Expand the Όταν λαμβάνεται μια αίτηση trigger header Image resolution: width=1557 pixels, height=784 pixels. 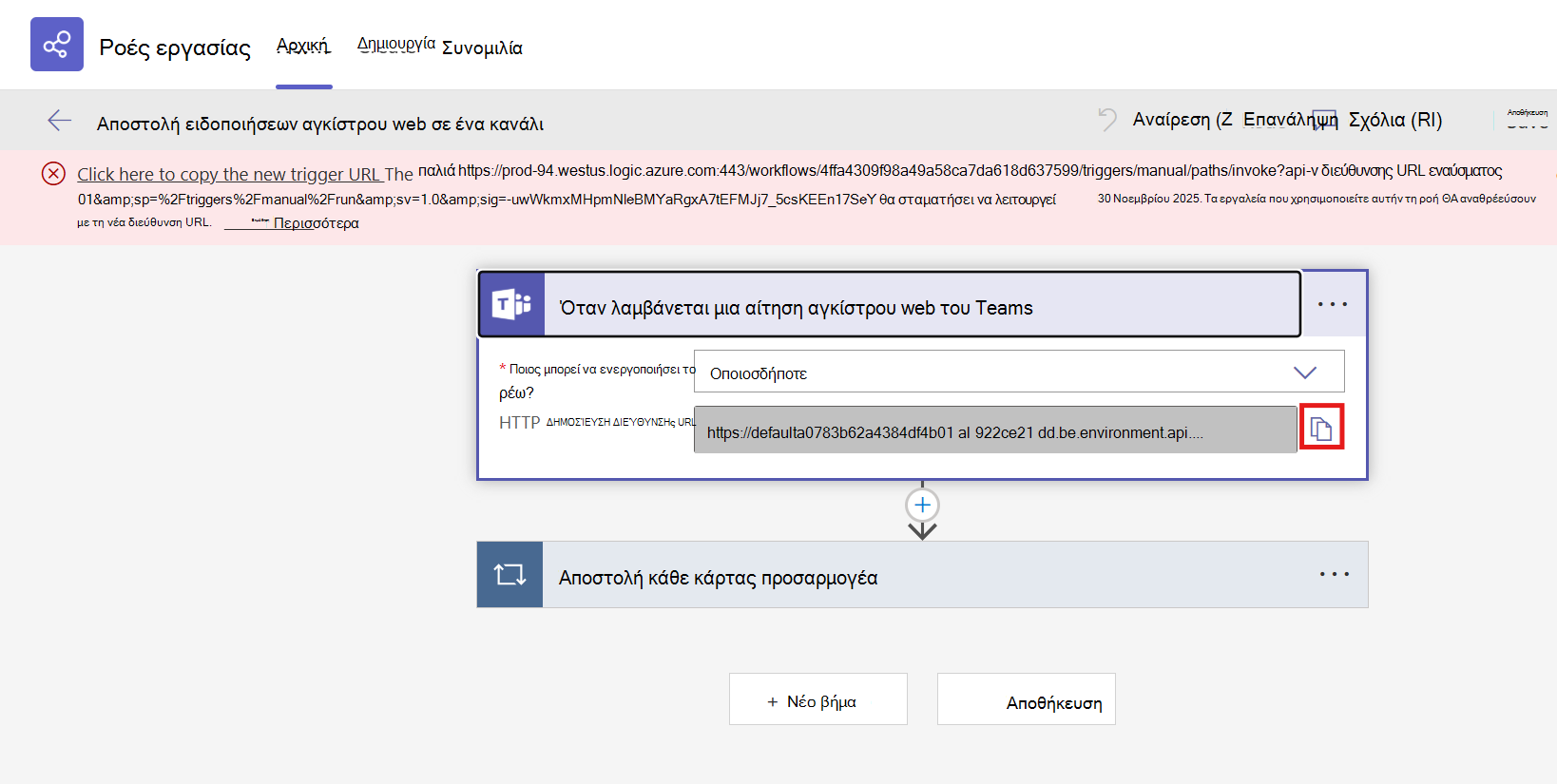[x=890, y=304]
